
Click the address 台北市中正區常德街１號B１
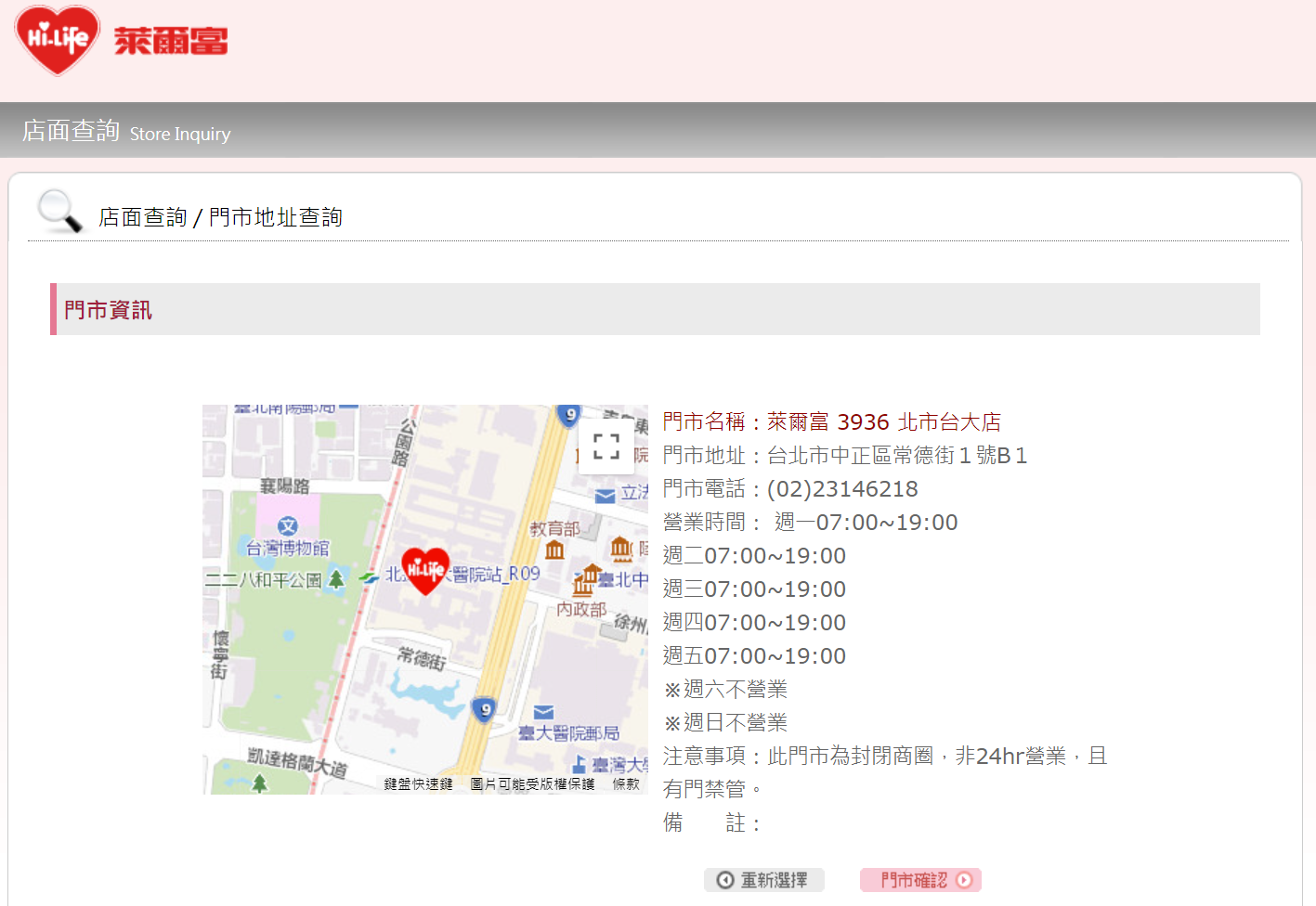coord(897,456)
